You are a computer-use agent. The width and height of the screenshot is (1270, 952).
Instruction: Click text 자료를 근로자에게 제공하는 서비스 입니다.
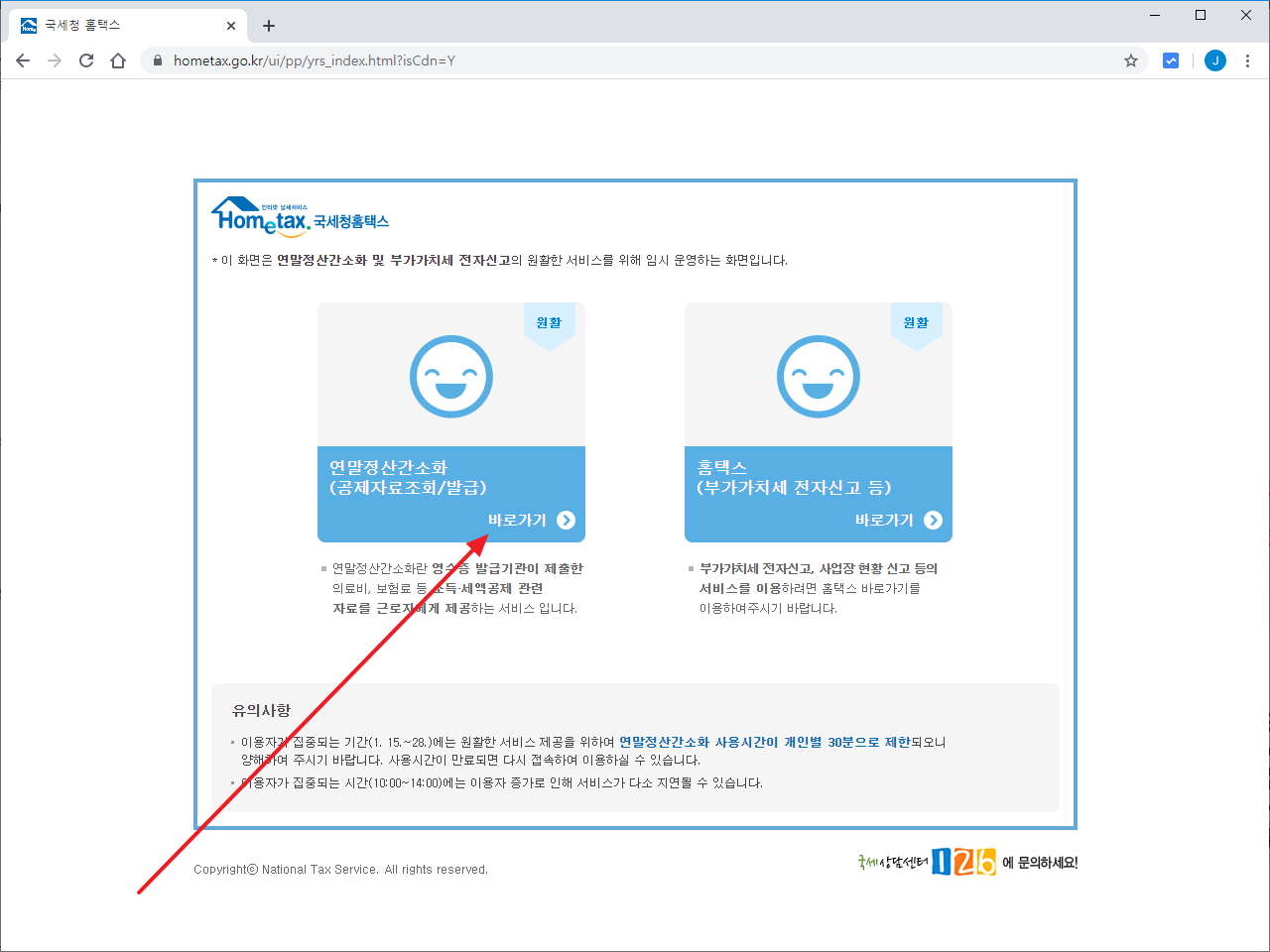tap(454, 608)
